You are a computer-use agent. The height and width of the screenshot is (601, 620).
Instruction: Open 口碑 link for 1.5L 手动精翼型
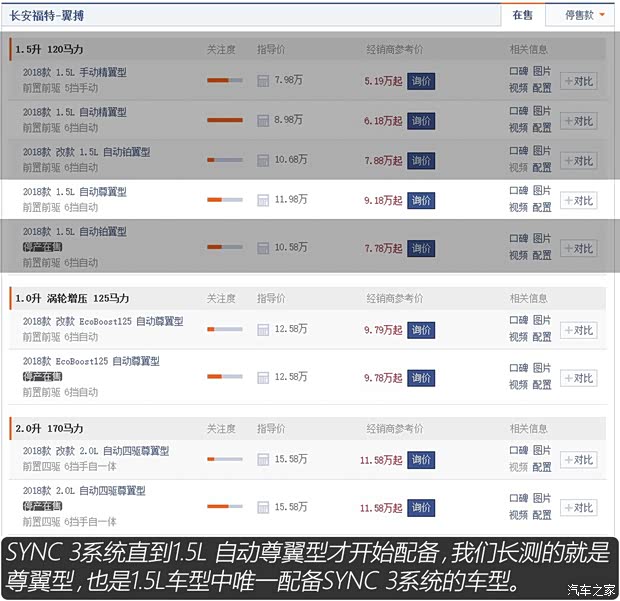coord(518,71)
